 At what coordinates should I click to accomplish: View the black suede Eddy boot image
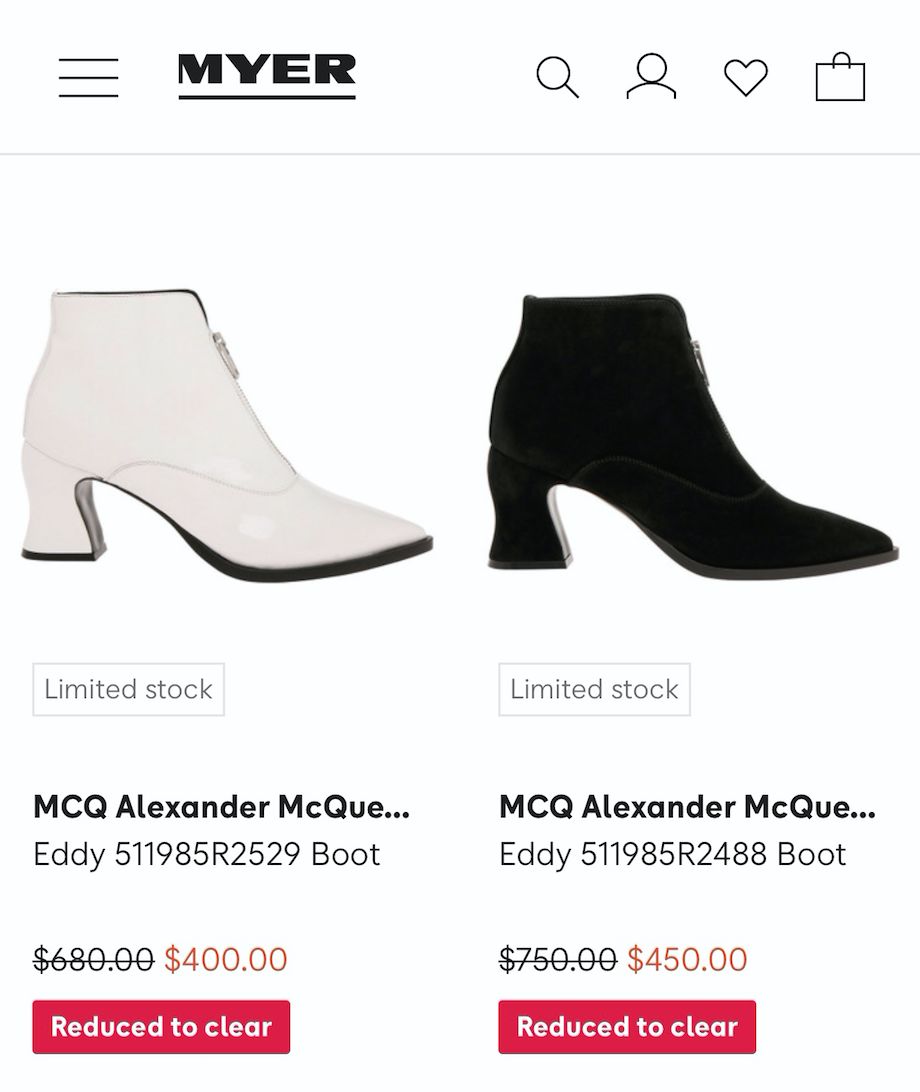pos(692,432)
